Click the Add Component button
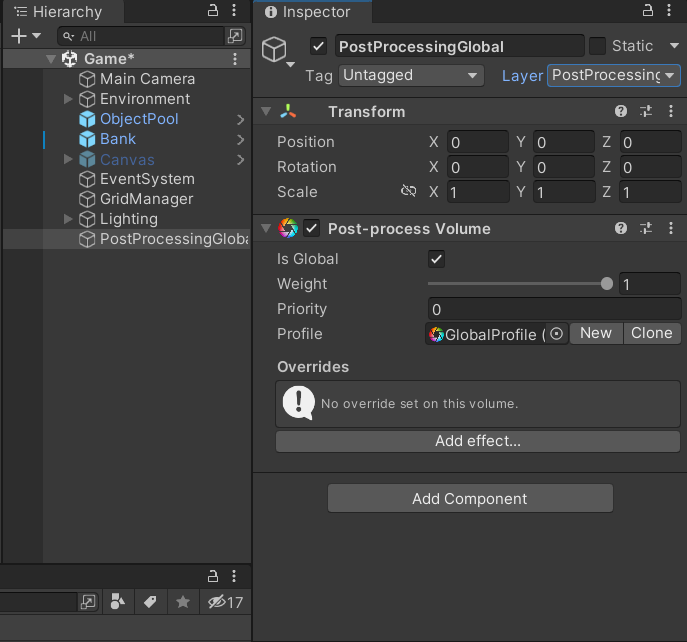The height and width of the screenshot is (642, 687). pyautogui.click(x=470, y=499)
